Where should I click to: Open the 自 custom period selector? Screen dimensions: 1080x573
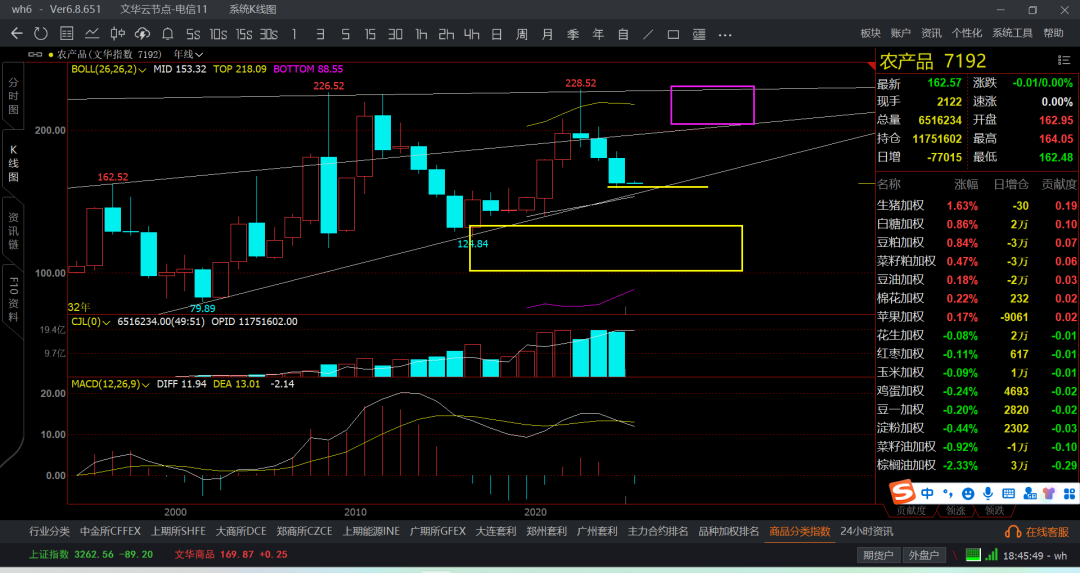623,34
